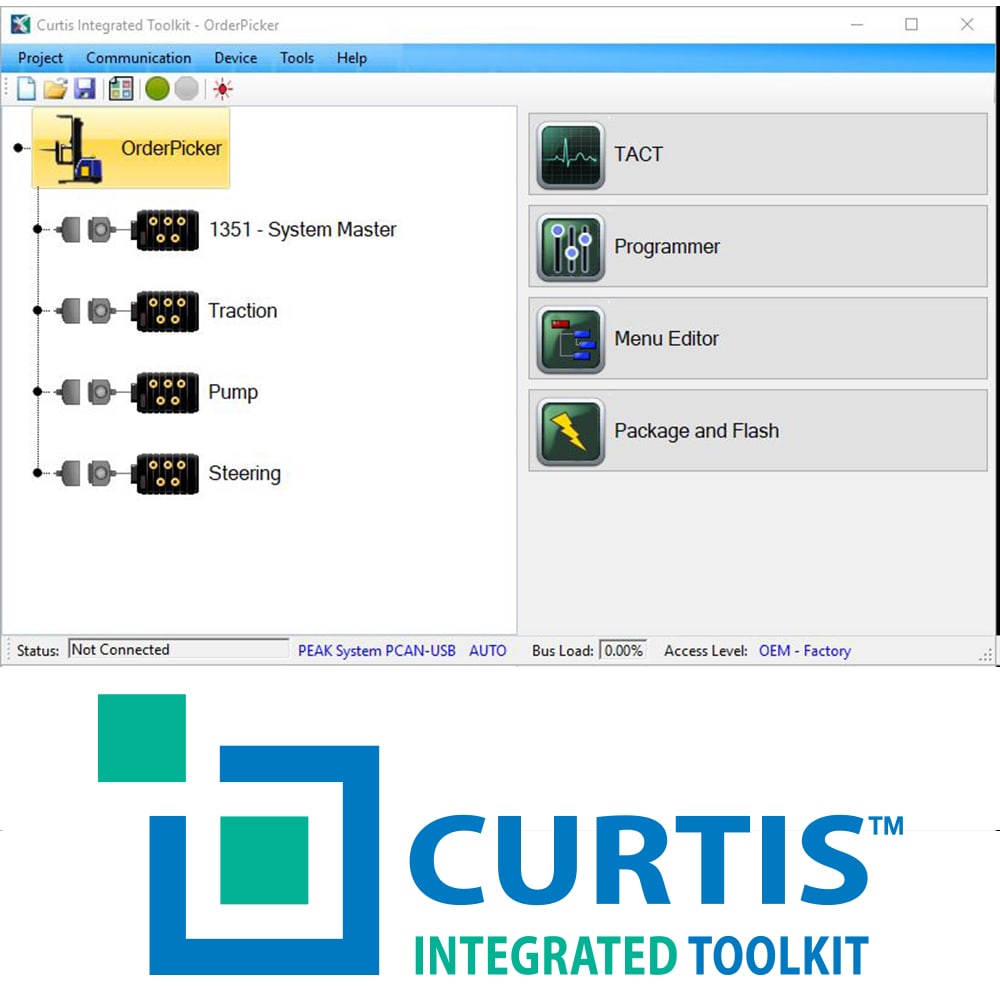Maximize the Curtis Integrated Toolkit window

point(912,24)
